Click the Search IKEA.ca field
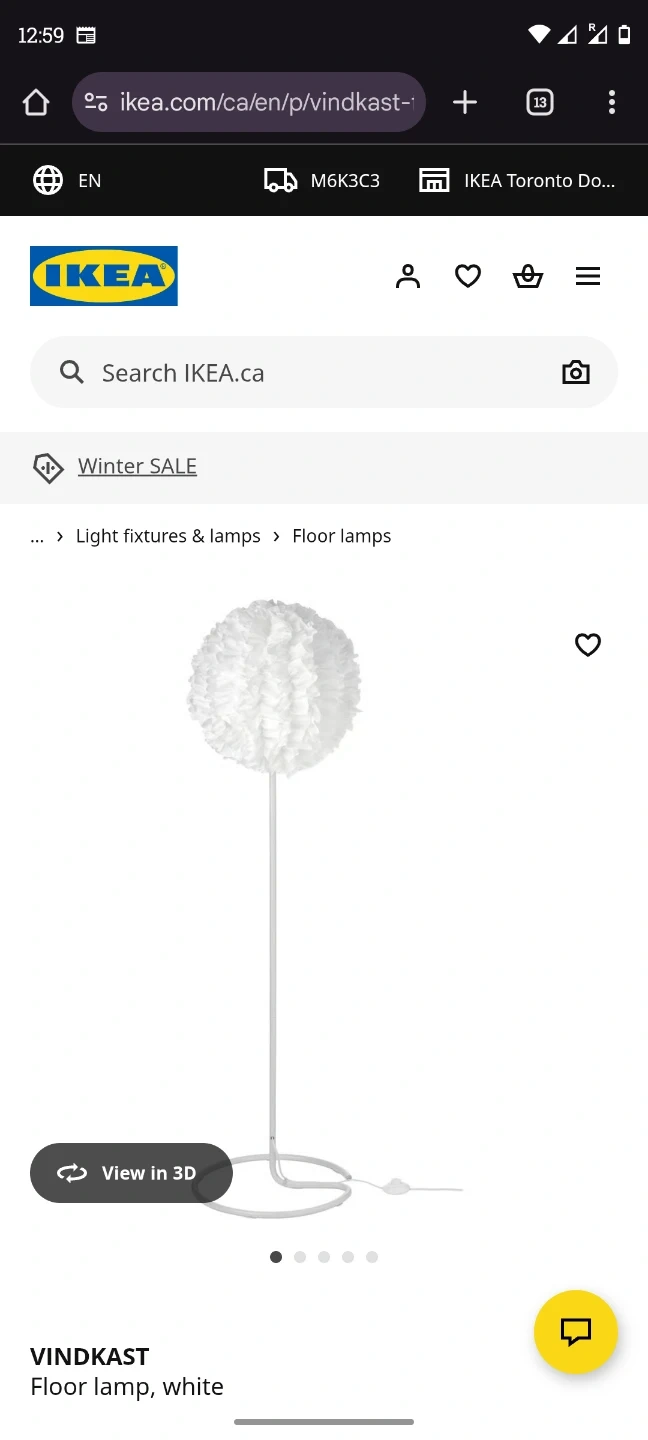 [x=300, y=373]
